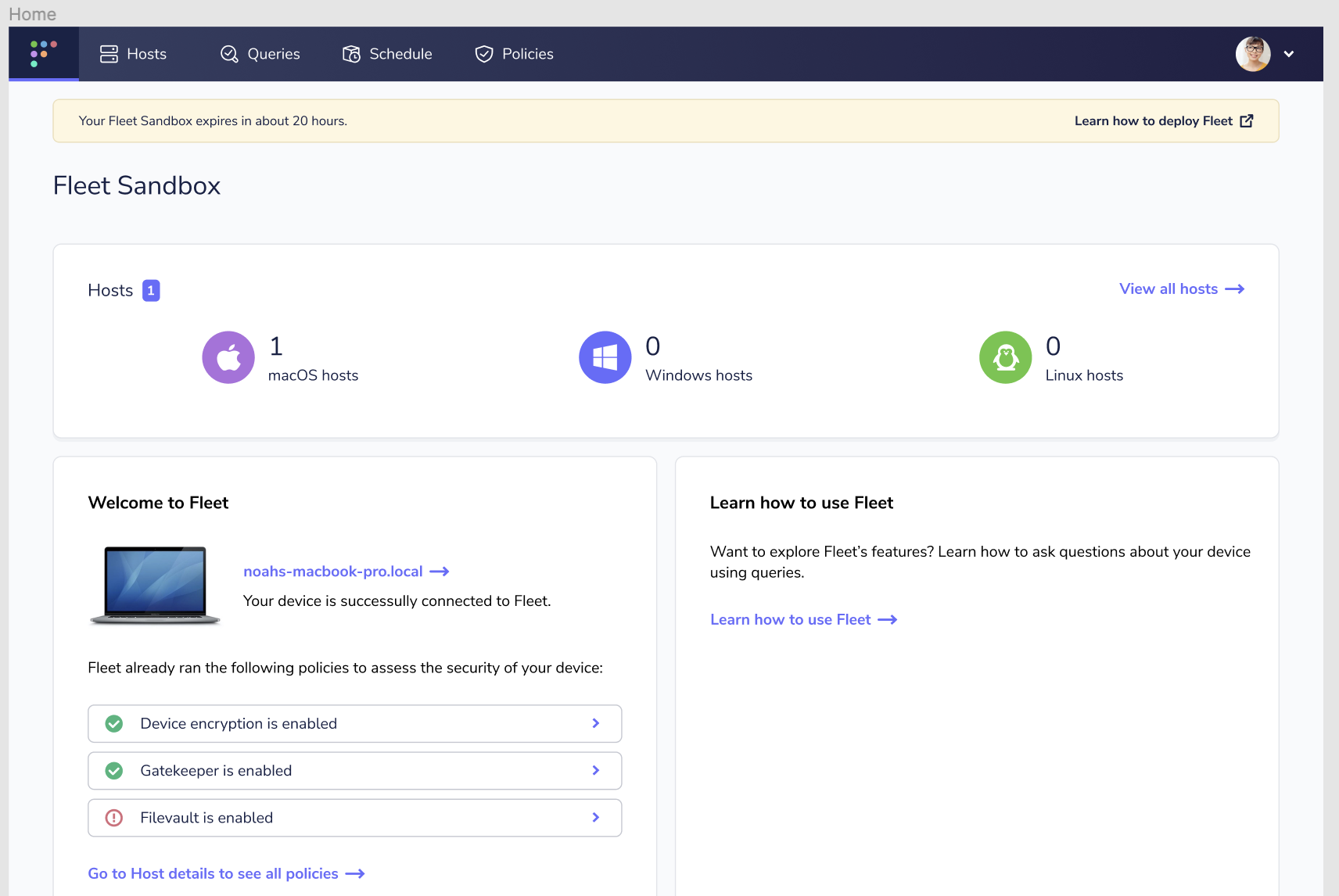1339x896 pixels.
Task: Select the Hosts navigation icon
Action: coord(108,54)
